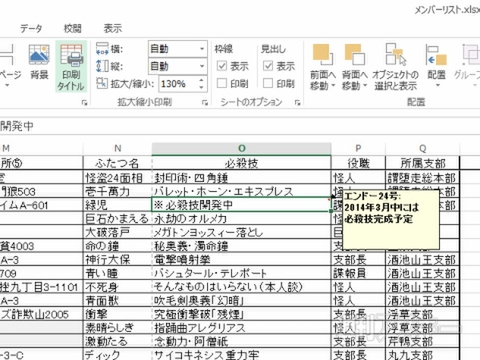Screen dimensions: 480x360
Task: Send object backward with 背面へ移動
Action: tap(354, 67)
